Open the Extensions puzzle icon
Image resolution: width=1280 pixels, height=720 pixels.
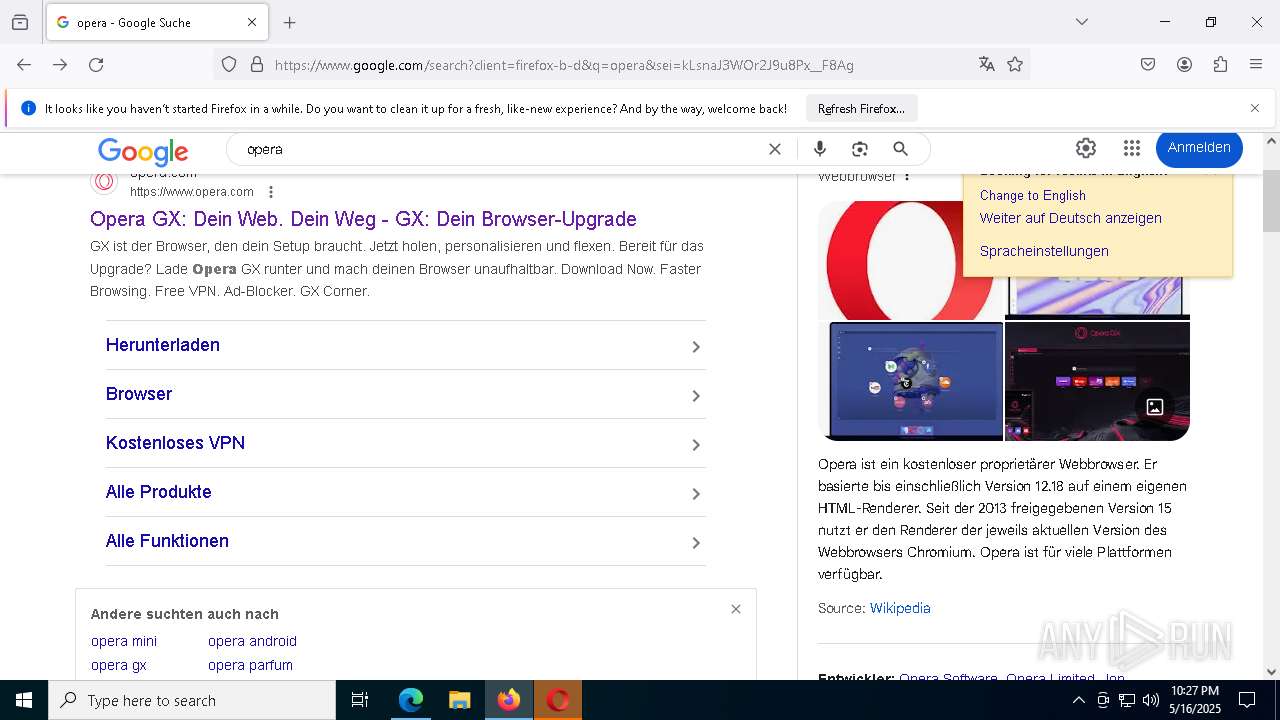coord(1220,65)
